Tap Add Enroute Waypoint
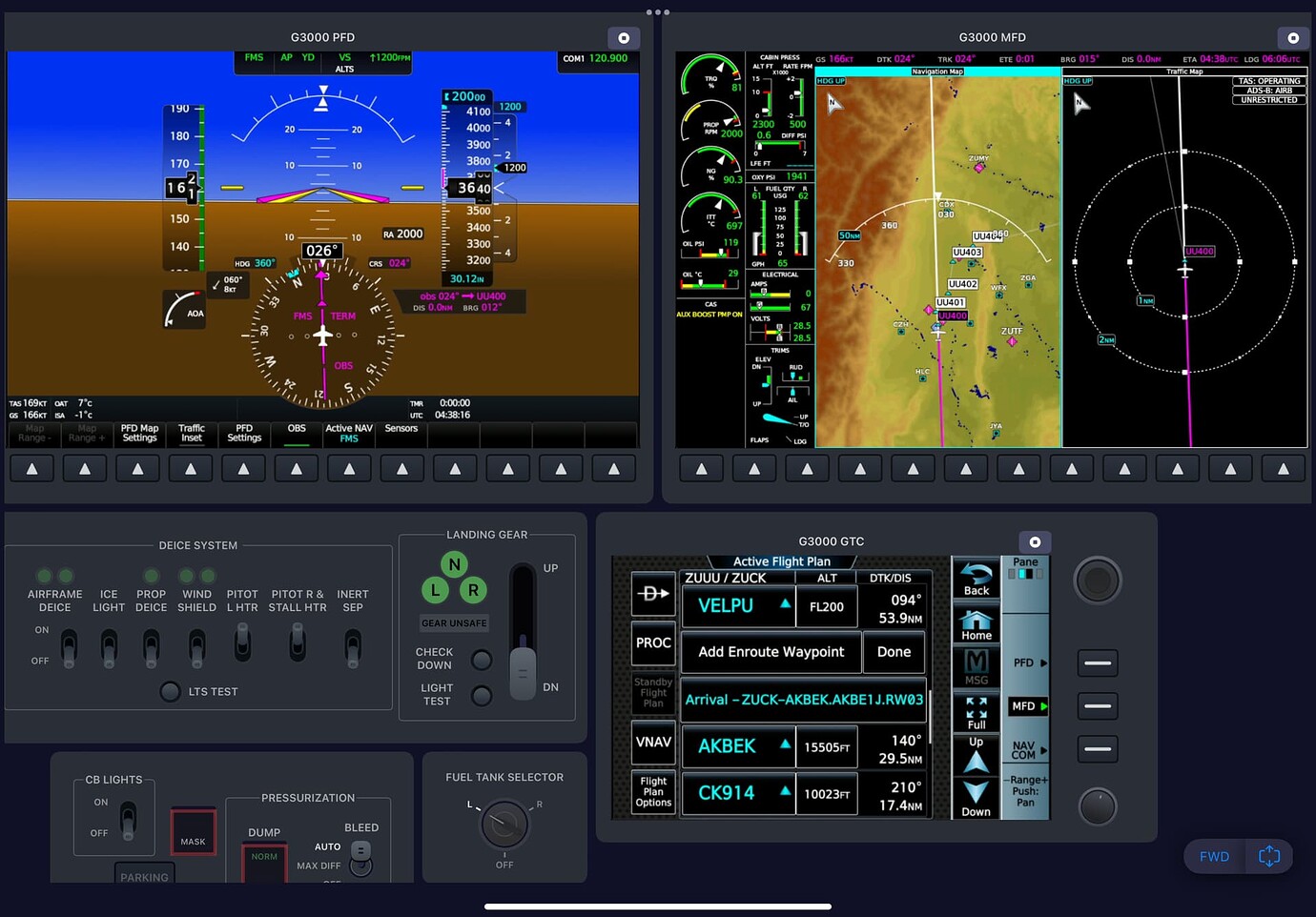1316x917 pixels. pyautogui.click(x=771, y=652)
